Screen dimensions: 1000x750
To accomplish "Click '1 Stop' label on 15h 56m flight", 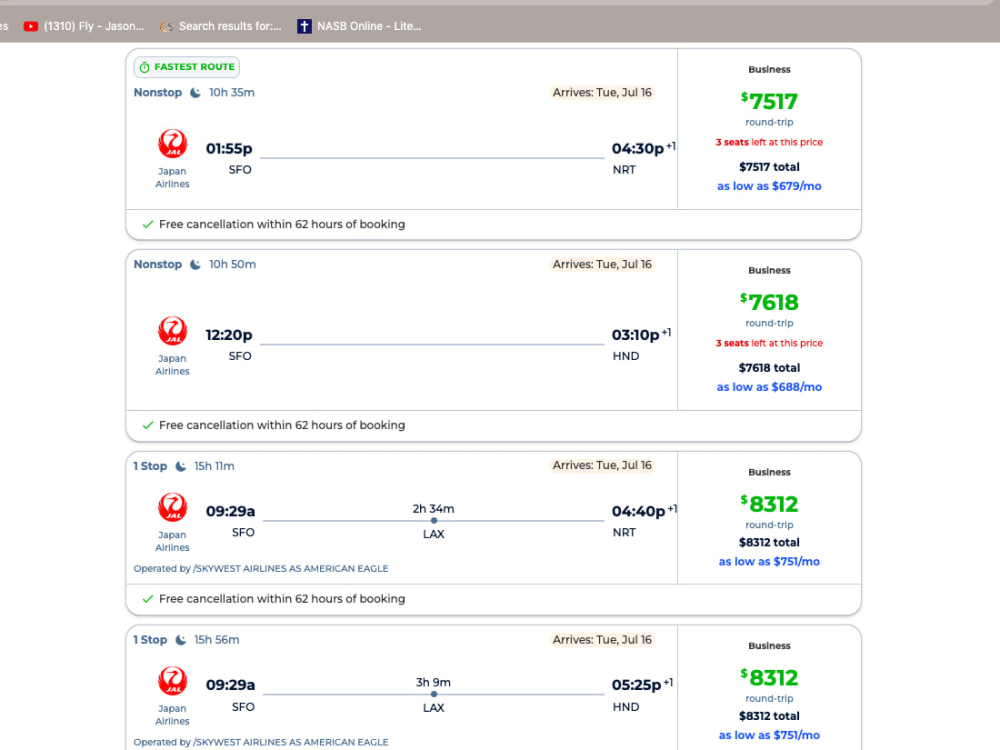I will [x=150, y=640].
